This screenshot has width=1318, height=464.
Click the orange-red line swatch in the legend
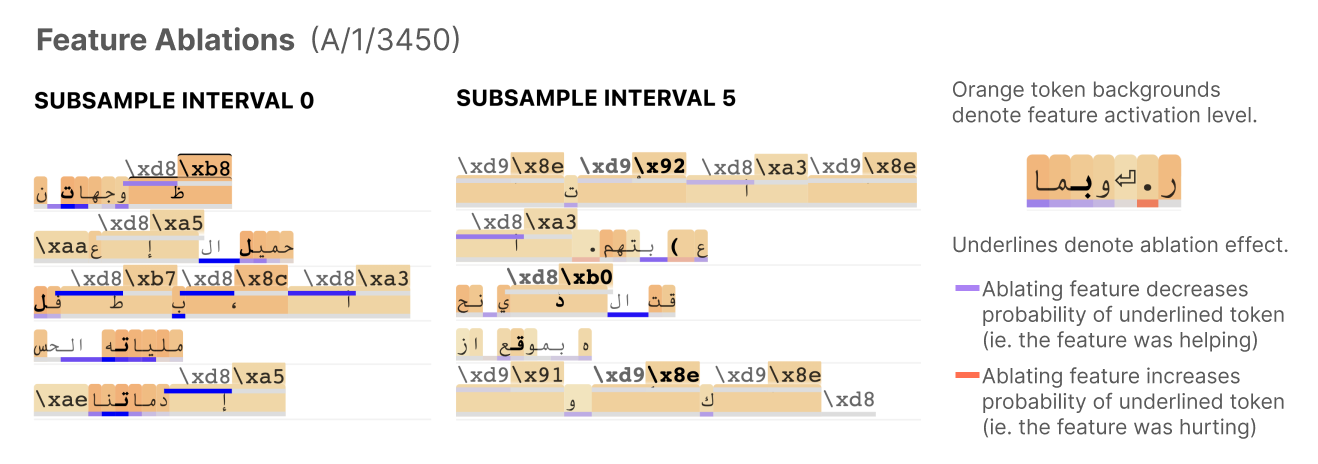(x=967, y=375)
